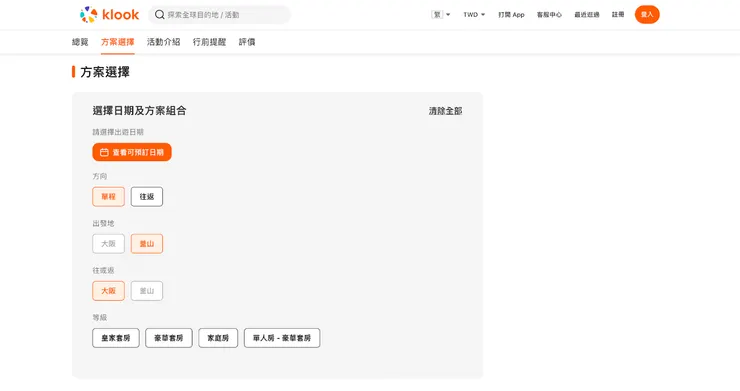The image size is (740, 391).
Task: Select the 豪華套房 class option
Action: (x=169, y=338)
